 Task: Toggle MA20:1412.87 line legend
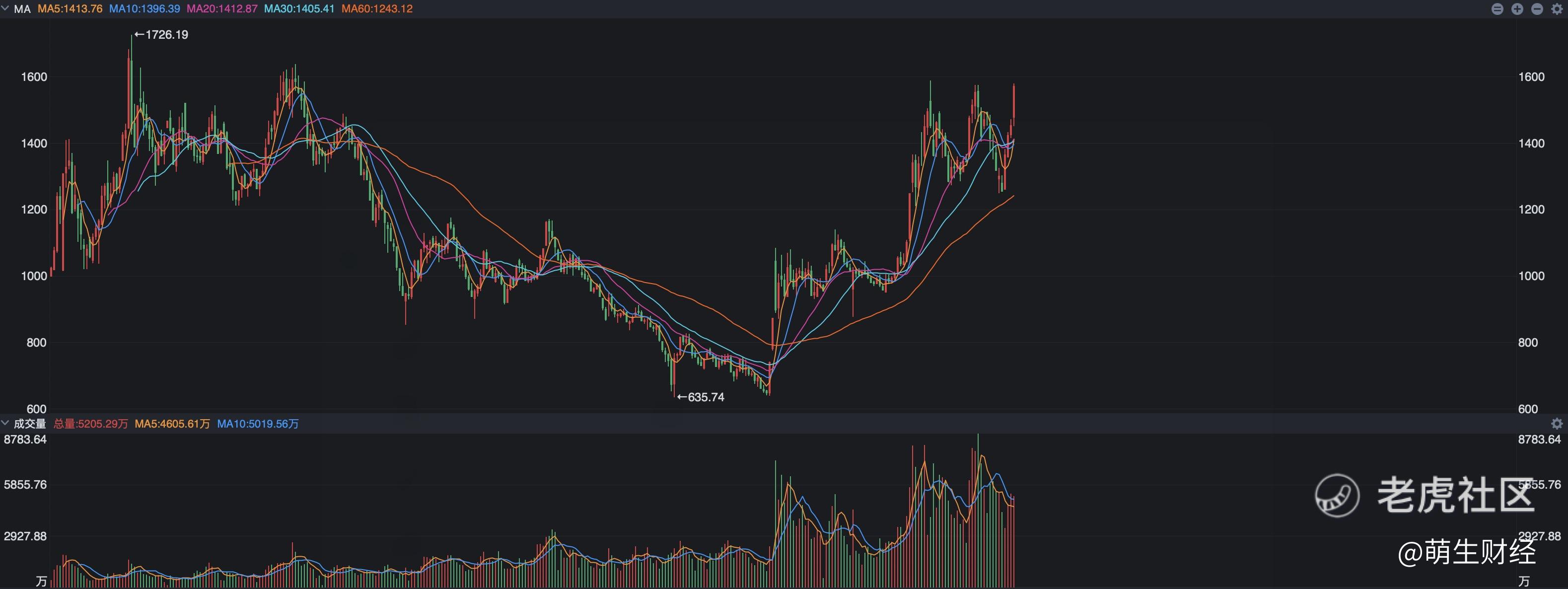click(222, 9)
